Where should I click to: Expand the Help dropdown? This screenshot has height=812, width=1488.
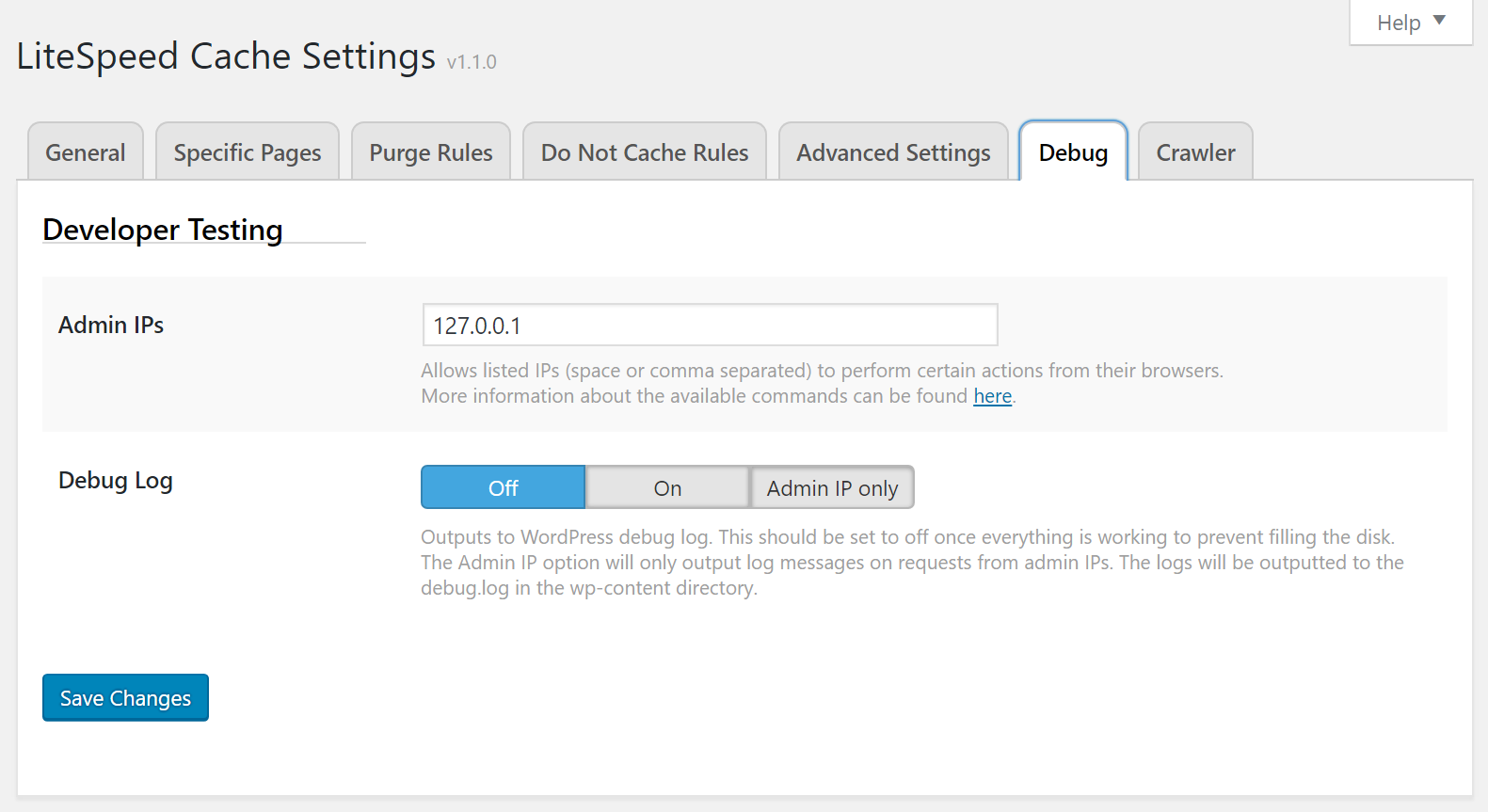(x=1411, y=23)
